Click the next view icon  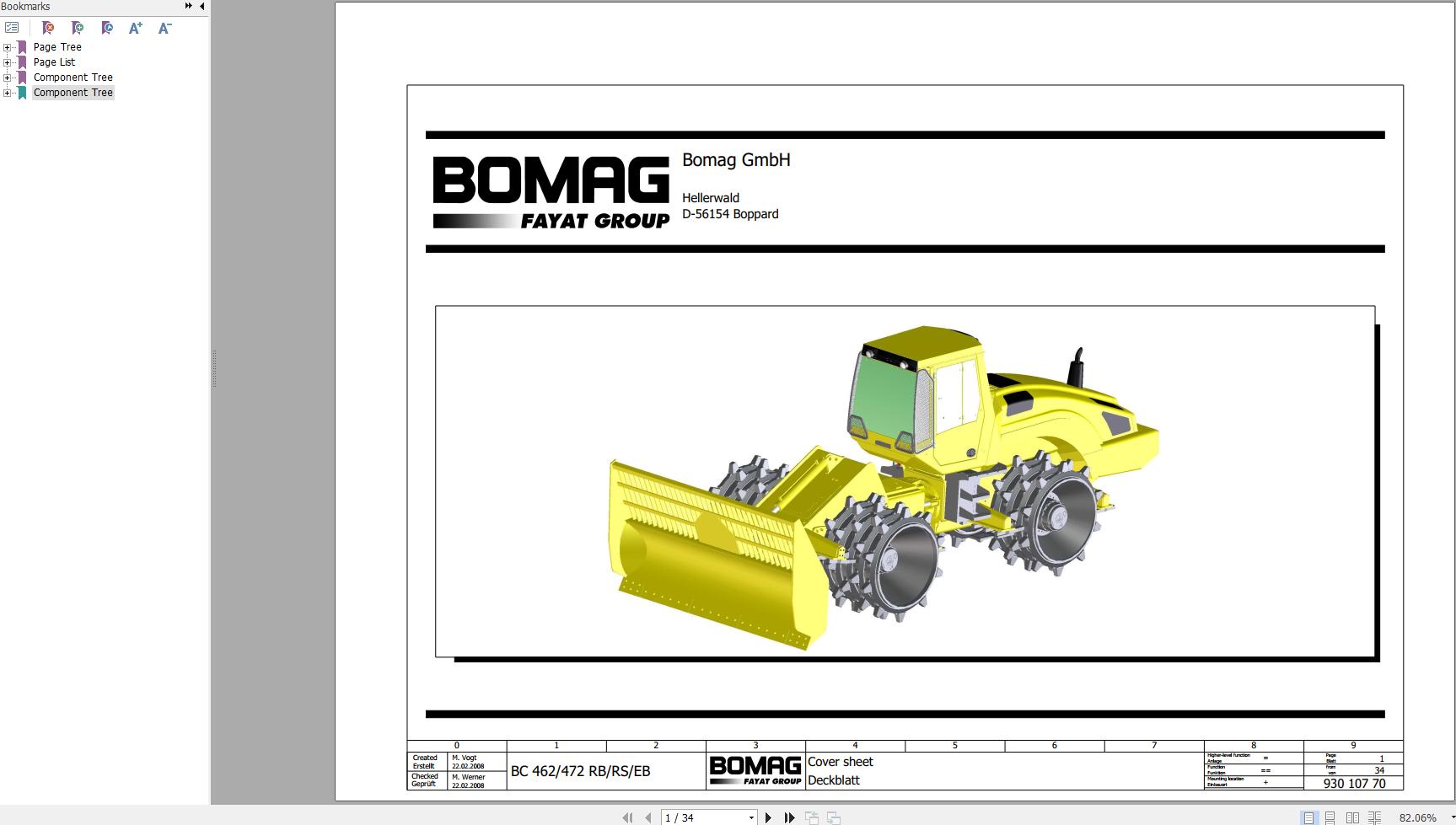point(833,817)
